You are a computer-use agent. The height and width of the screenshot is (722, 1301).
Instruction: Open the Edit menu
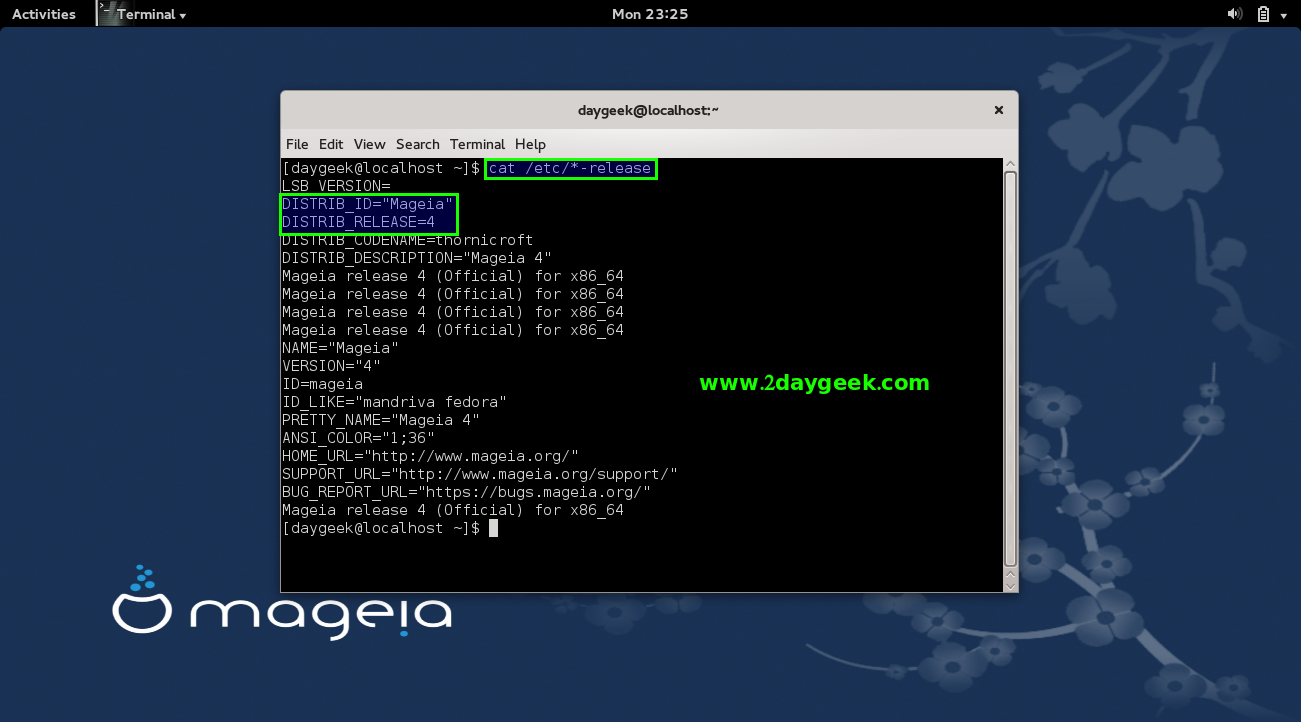(x=331, y=144)
